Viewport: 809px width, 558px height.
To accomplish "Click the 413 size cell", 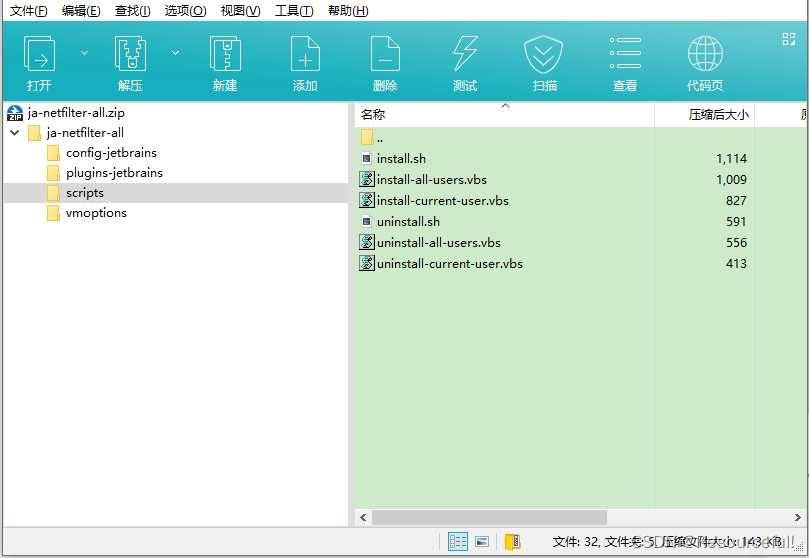I will tap(736, 264).
